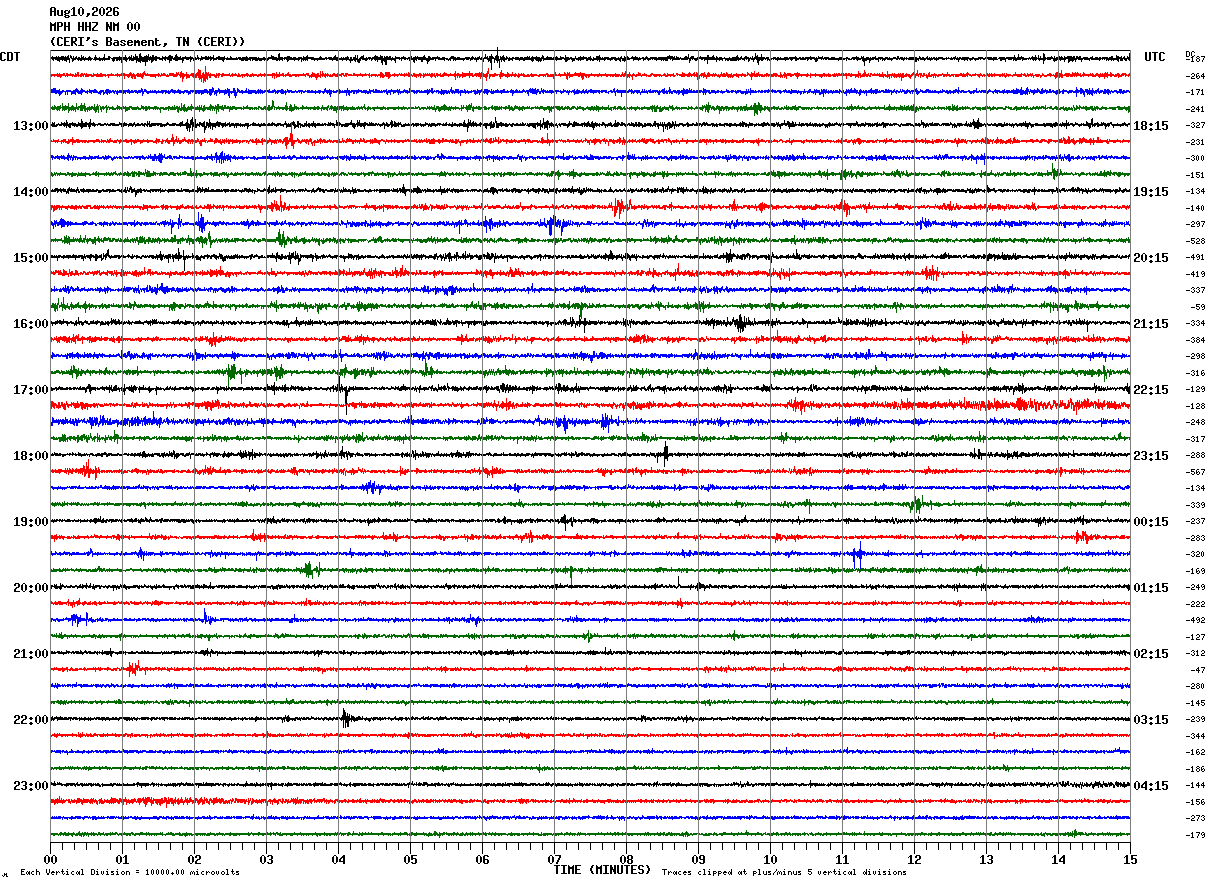
Task: Click the DC offset value '-567'
Action: tap(1195, 472)
